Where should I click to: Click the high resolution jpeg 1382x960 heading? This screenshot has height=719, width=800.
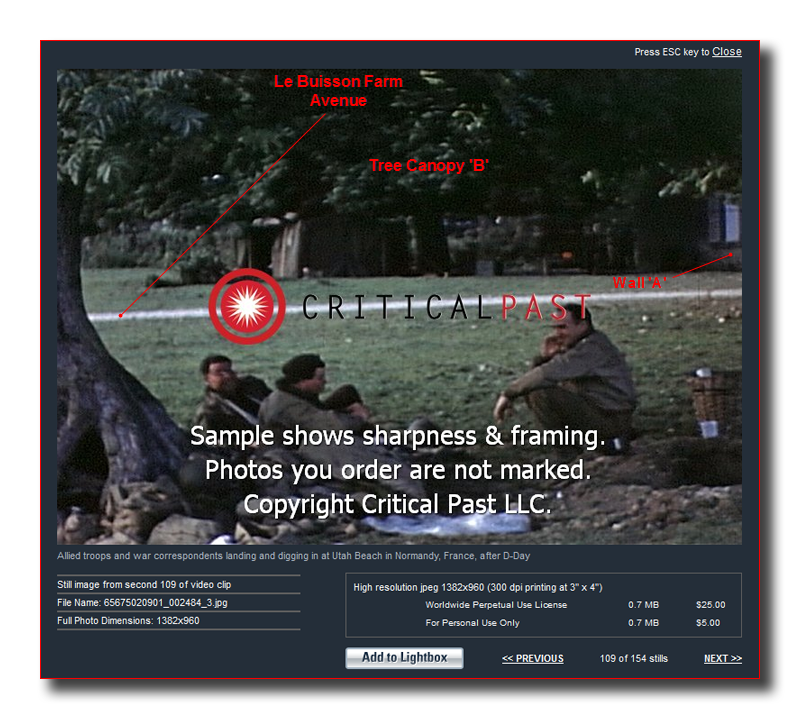478,587
